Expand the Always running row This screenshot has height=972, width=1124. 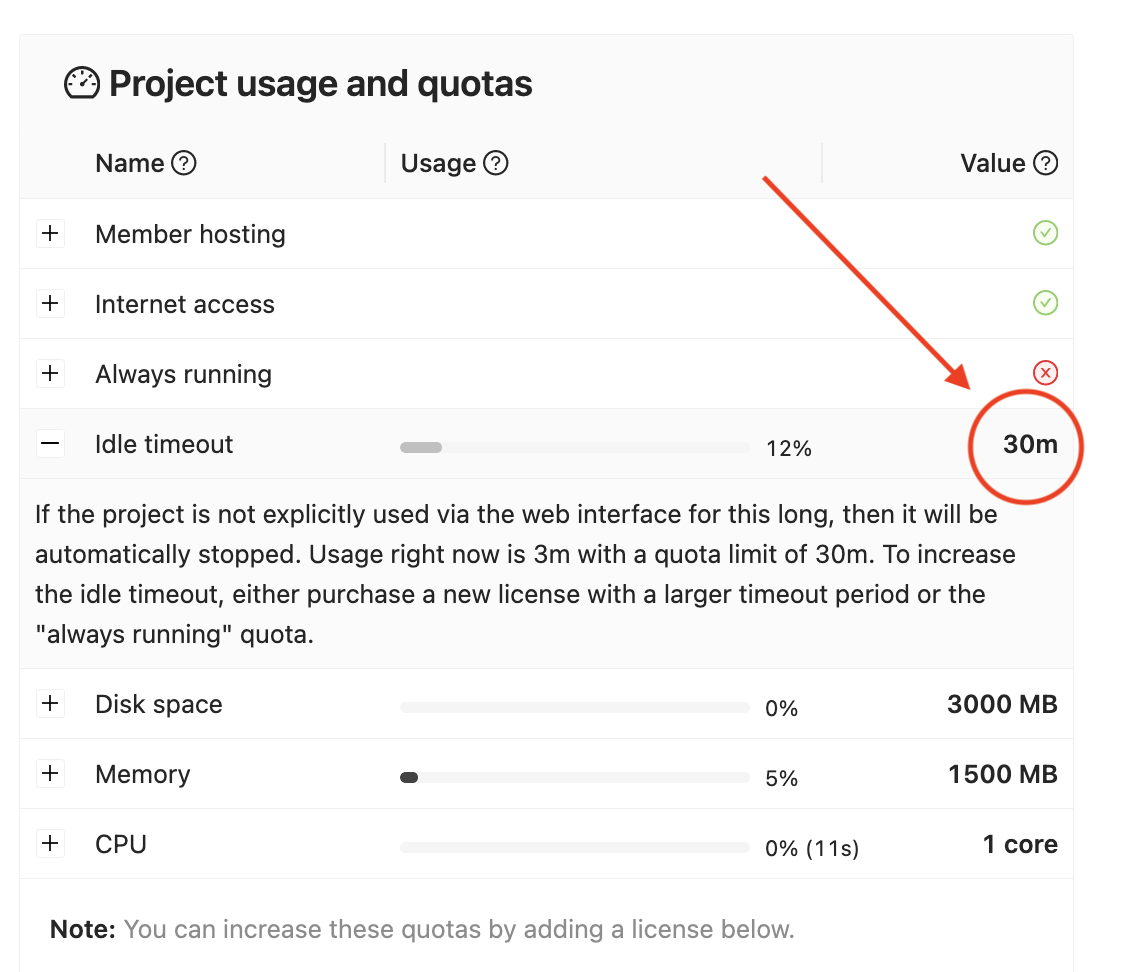click(x=50, y=374)
